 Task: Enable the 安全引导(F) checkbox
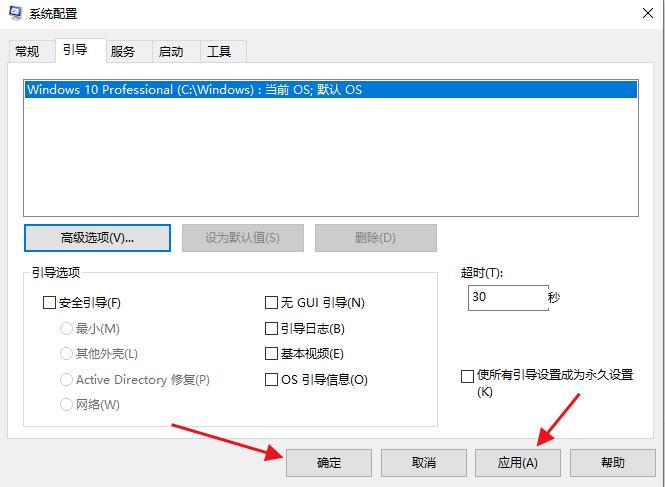pos(49,303)
